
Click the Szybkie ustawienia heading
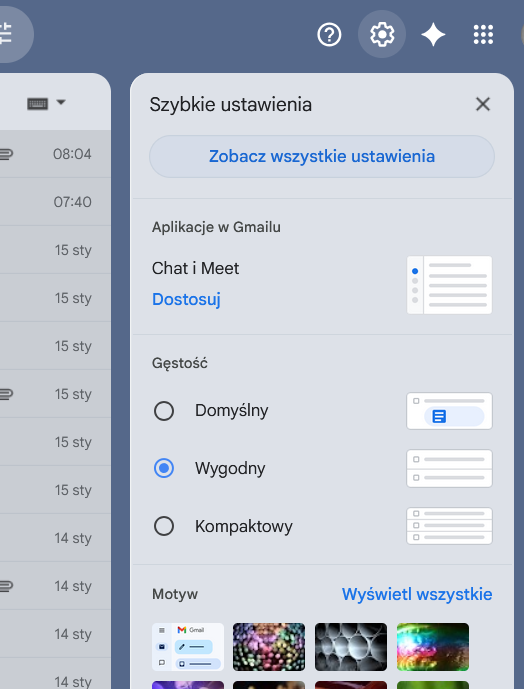click(x=230, y=105)
